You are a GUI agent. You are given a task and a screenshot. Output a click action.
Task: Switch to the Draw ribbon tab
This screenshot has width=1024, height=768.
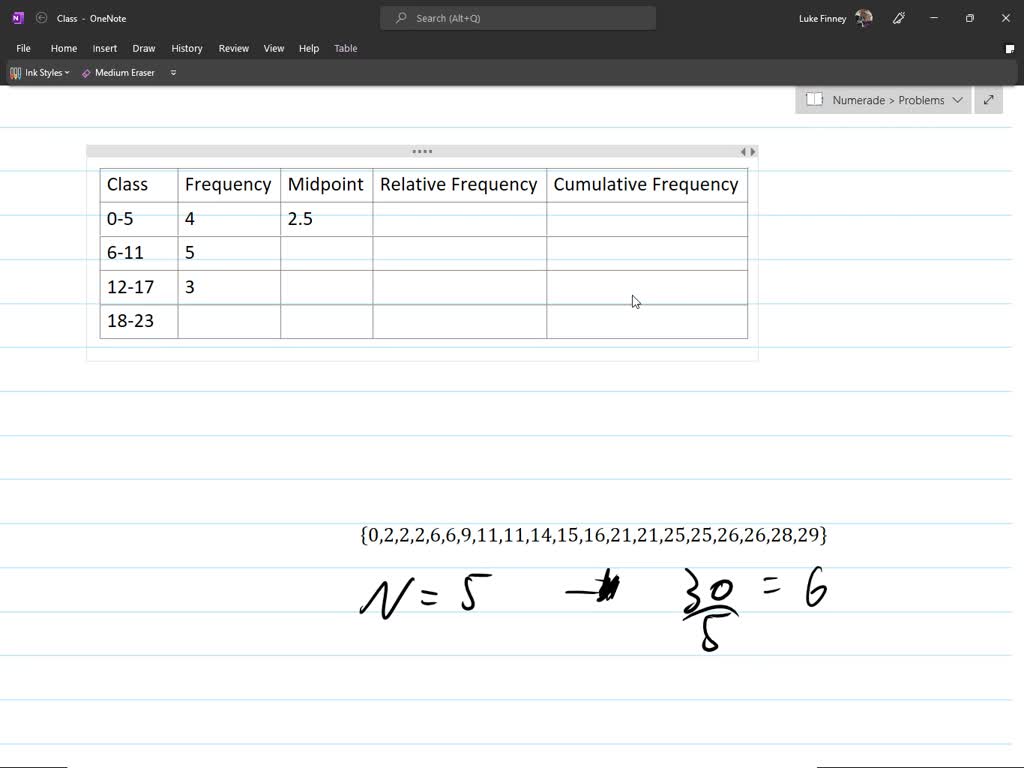[143, 48]
